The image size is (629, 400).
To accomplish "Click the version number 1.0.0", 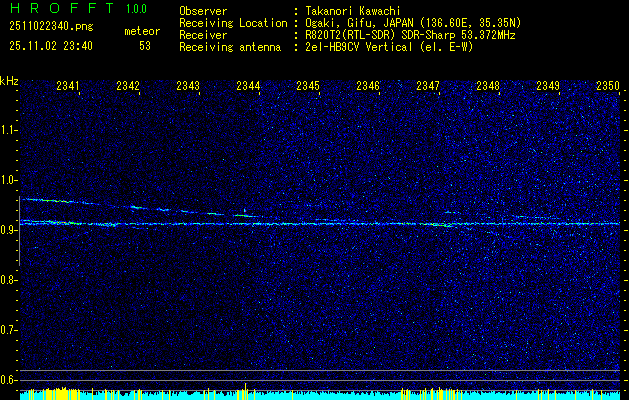I will tap(136, 8).
